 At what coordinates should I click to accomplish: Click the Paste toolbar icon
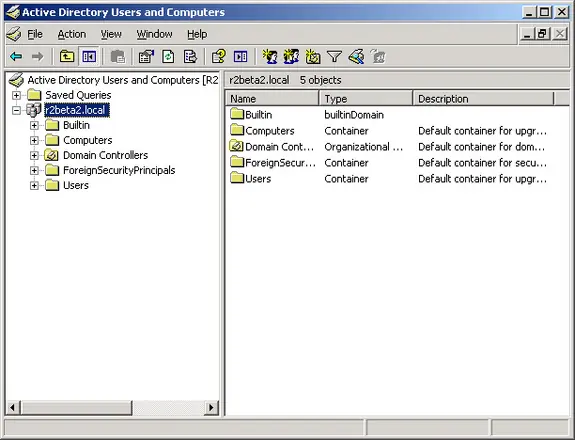118,56
